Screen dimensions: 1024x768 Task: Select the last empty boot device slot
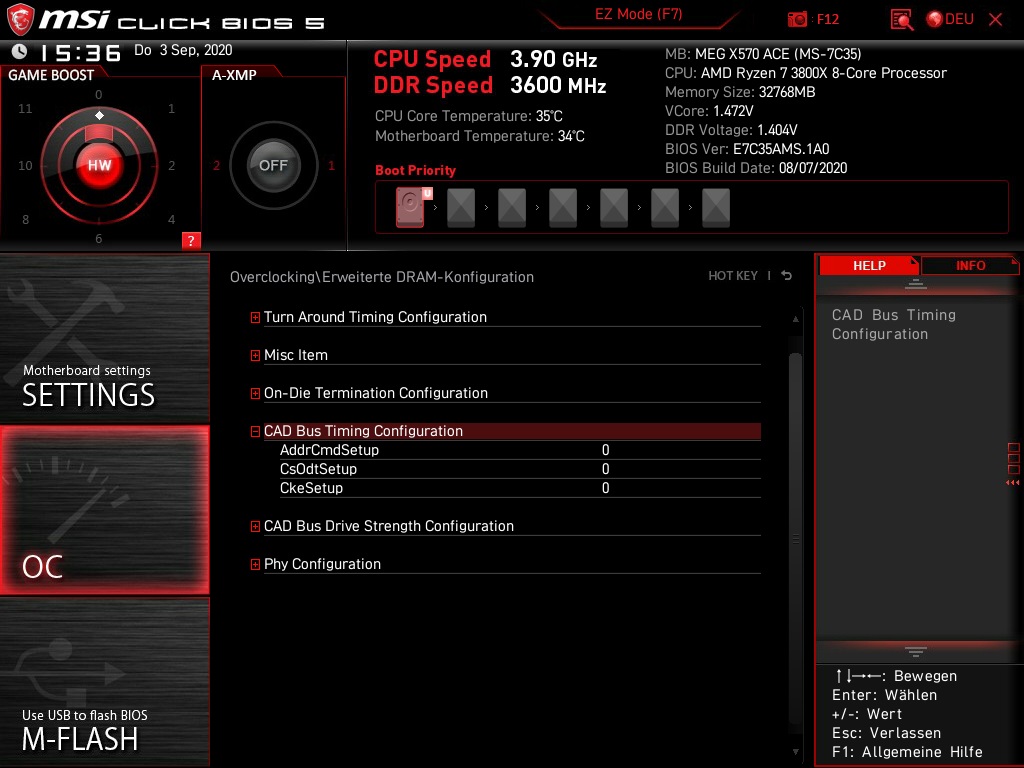click(x=716, y=208)
